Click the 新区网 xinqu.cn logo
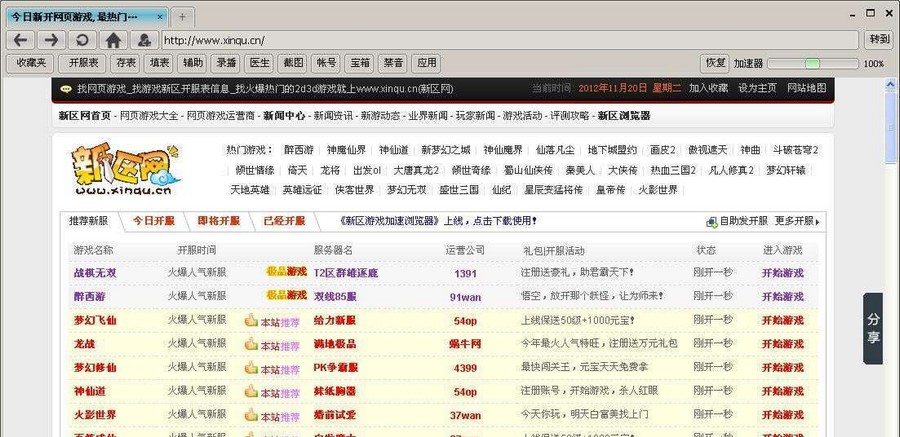This screenshot has height=437, width=900. tap(125, 169)
